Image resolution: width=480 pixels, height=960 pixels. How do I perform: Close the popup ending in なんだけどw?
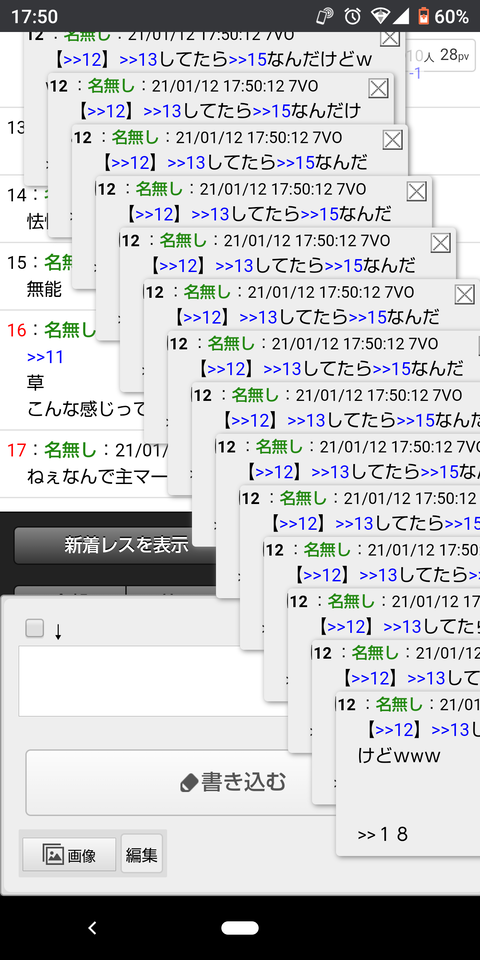coord(390,37)
